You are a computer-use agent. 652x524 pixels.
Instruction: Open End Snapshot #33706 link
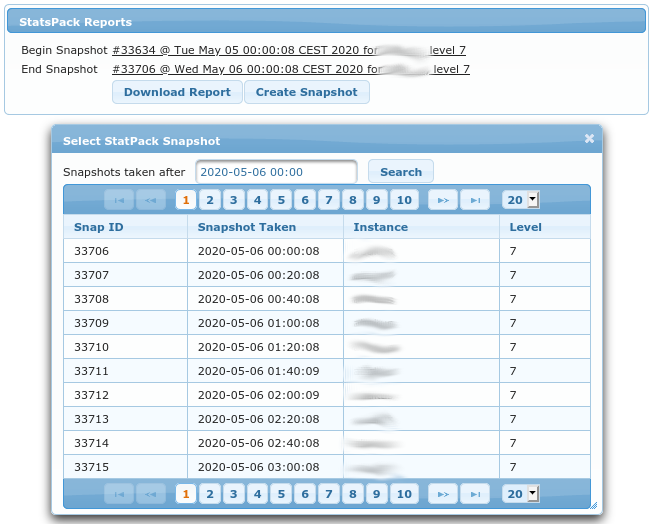pyautogui.click(x=291, y=69)
